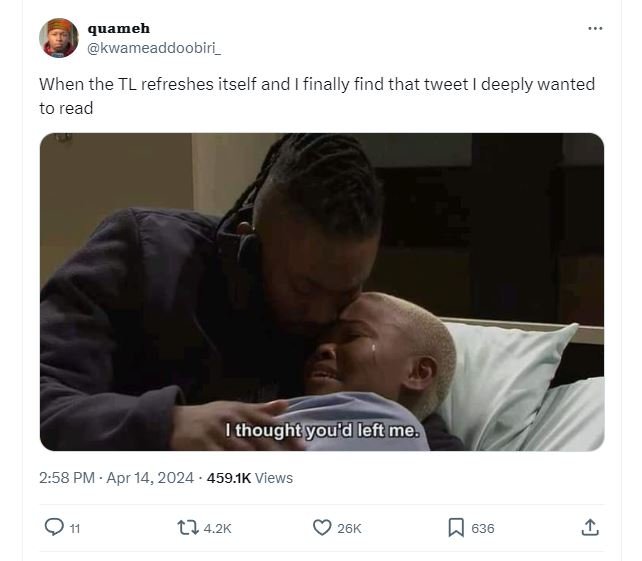642x561 pixels.
Task: Bookmark the tweet using the bookmark icon
Action: pyautogui.click(x=456, y=527)
